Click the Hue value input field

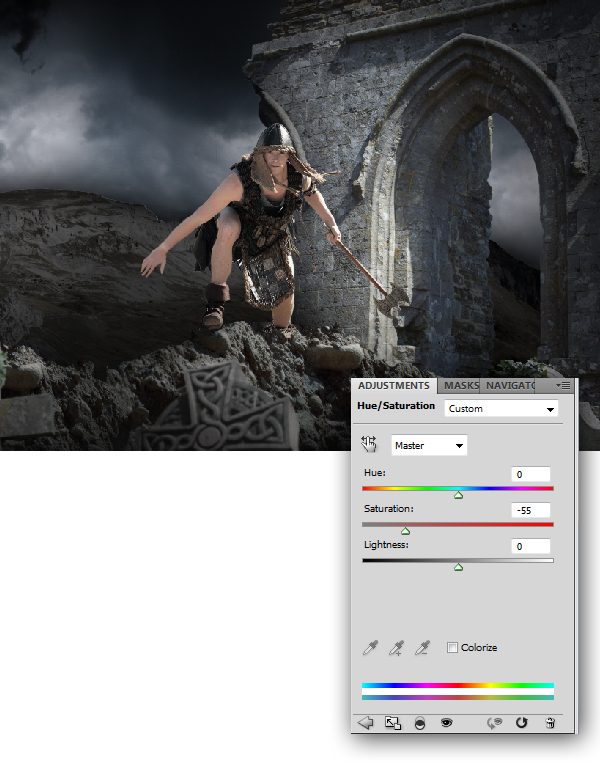coord(530,474)
